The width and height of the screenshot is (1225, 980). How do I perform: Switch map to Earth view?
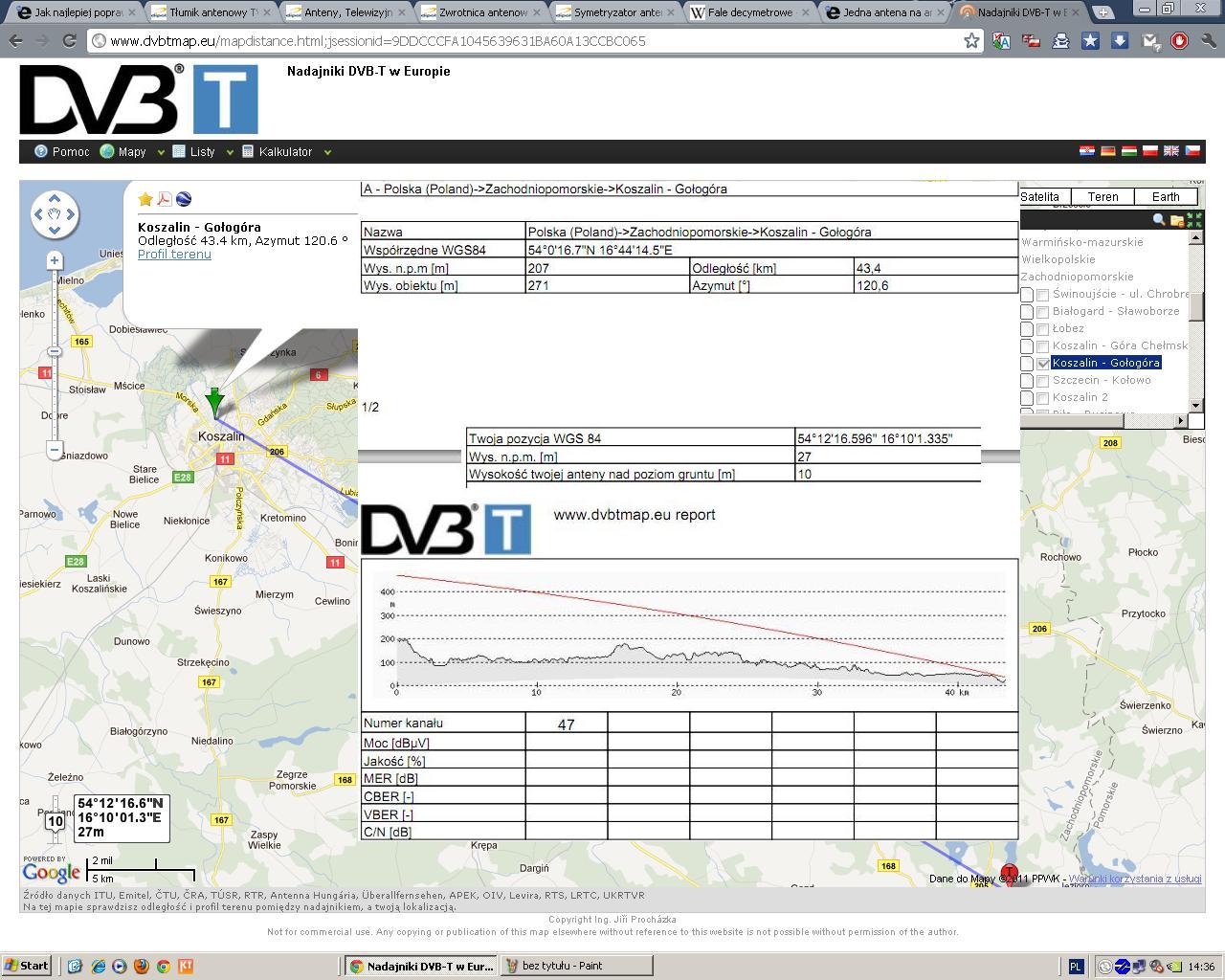click(1166, 196)
